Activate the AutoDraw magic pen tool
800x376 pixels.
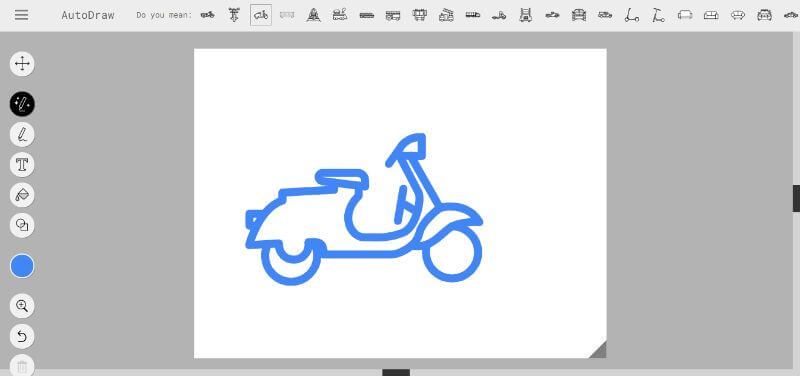(x=22, y=104)
